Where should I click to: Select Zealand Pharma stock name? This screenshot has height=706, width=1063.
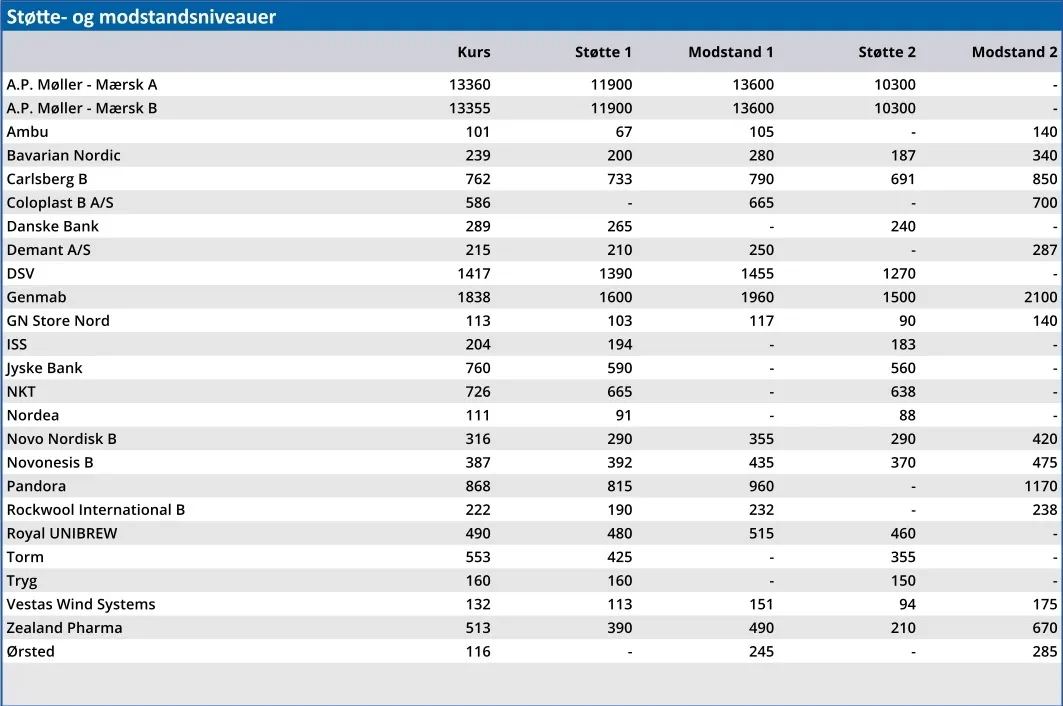coord(64,628)
